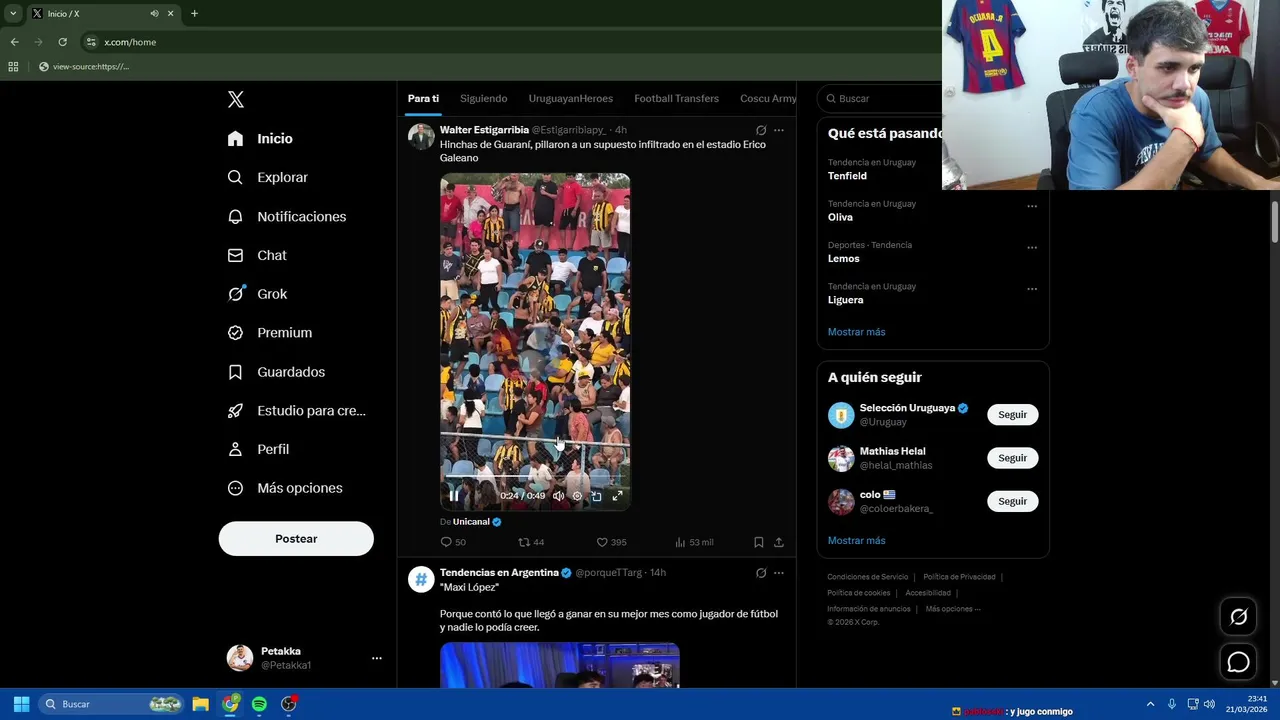Repost Walter Estigarribia's post
The image size is (1280, 720).
click(530, 542)
